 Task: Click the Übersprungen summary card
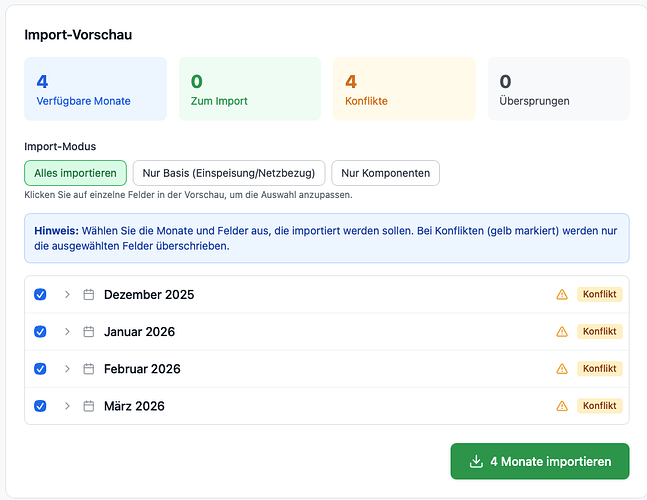pyautogui.click(x=558, y=89)
